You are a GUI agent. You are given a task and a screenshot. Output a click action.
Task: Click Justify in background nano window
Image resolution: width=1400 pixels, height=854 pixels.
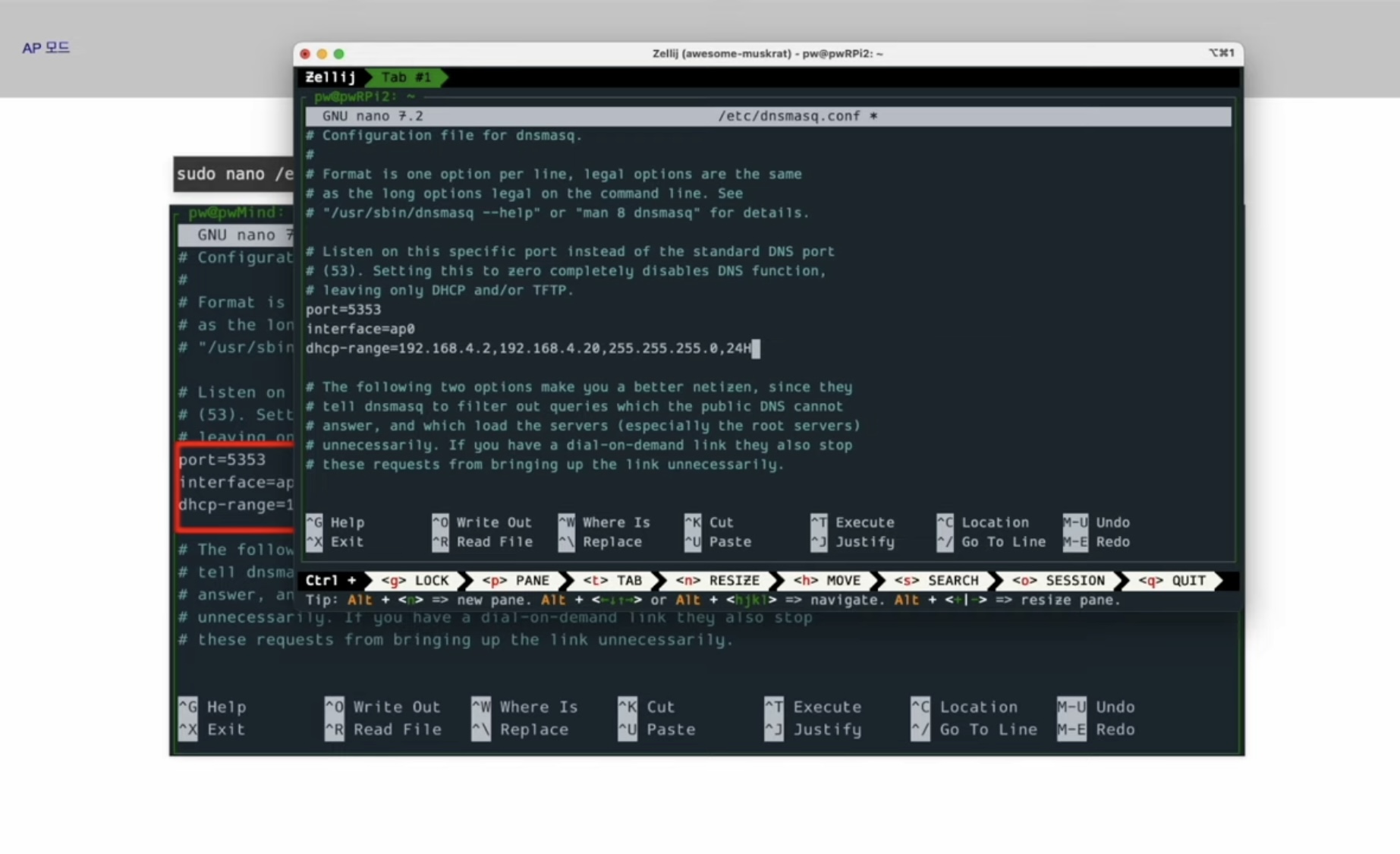pos(813,730)
